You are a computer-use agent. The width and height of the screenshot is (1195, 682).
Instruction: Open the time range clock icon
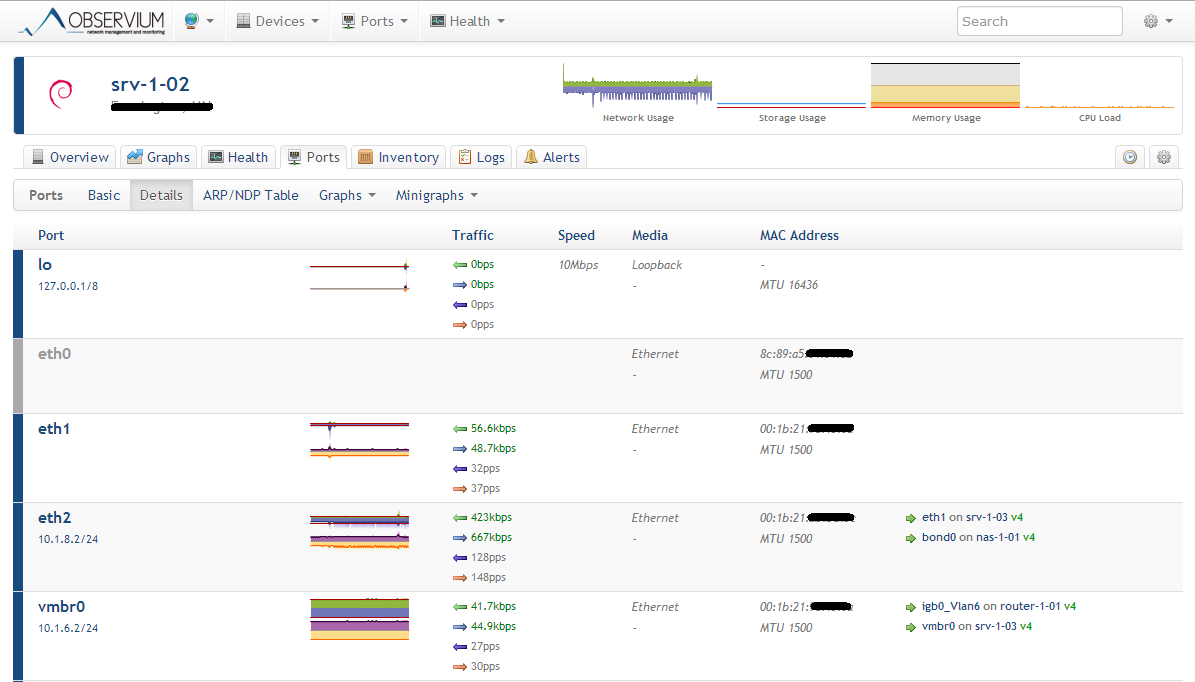coord(1130,157)
